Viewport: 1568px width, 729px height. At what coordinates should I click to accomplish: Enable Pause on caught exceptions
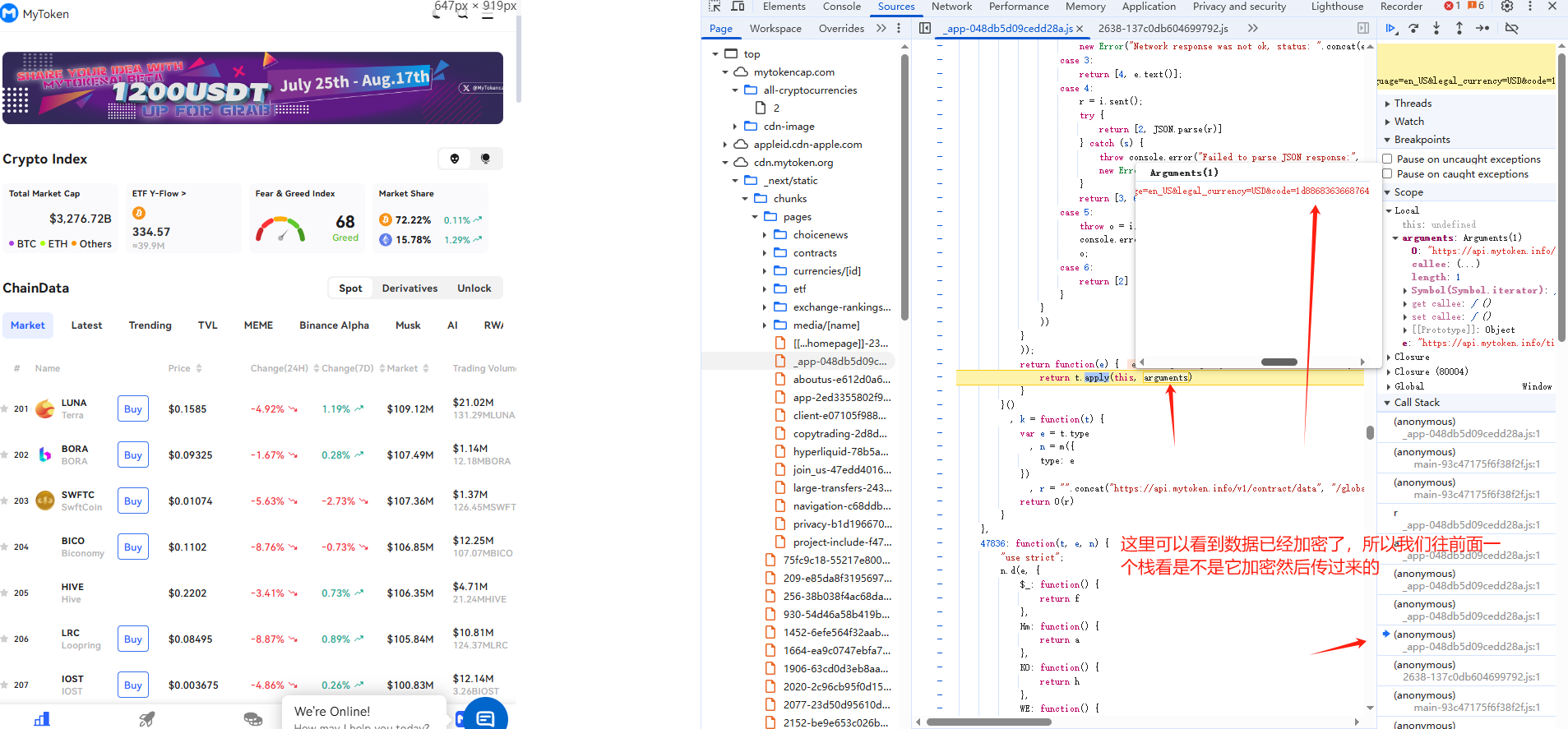(x=1387, y=173)
